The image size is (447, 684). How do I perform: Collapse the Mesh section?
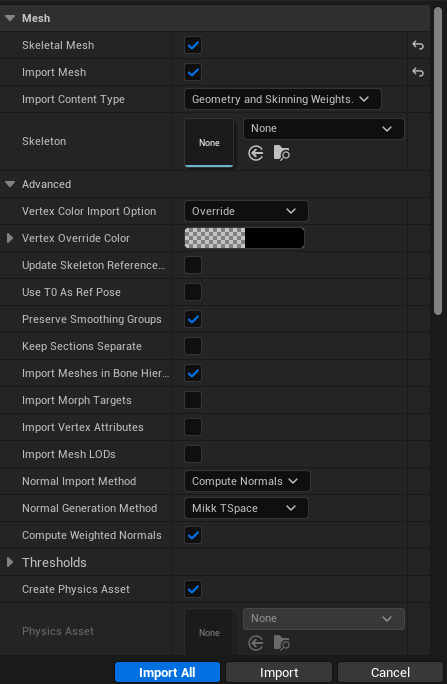coord(10,18)
